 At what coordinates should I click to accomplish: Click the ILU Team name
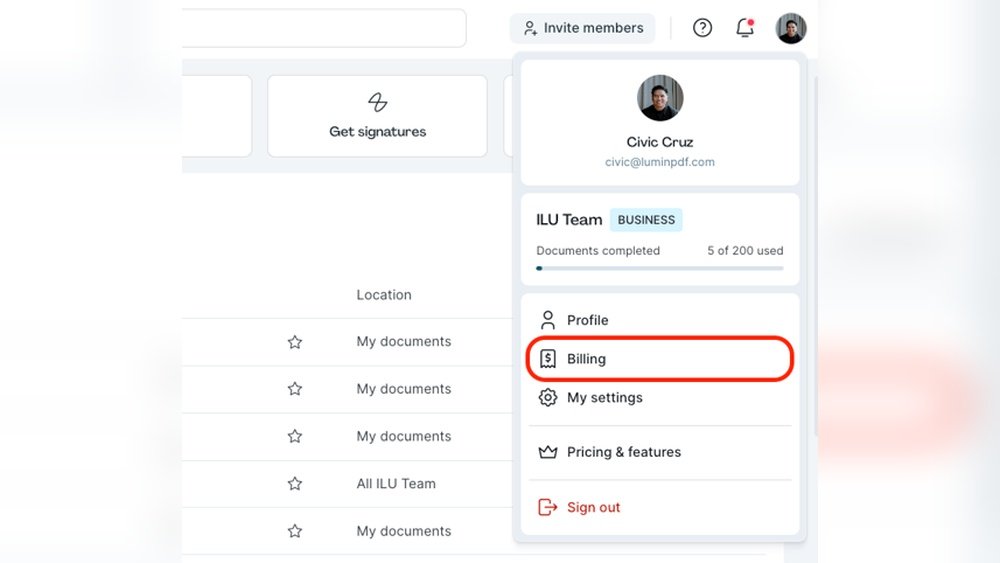pyautogui.click(x=569, y=220)
